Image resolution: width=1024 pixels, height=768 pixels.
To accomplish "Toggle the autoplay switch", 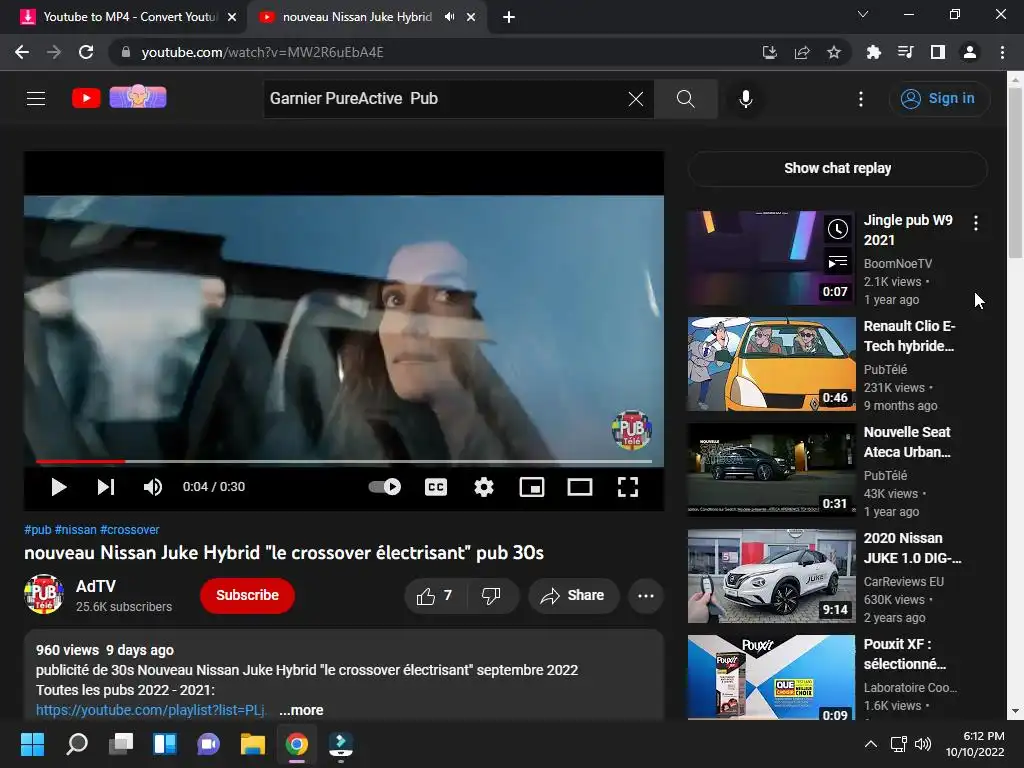I will click(385, 487).
